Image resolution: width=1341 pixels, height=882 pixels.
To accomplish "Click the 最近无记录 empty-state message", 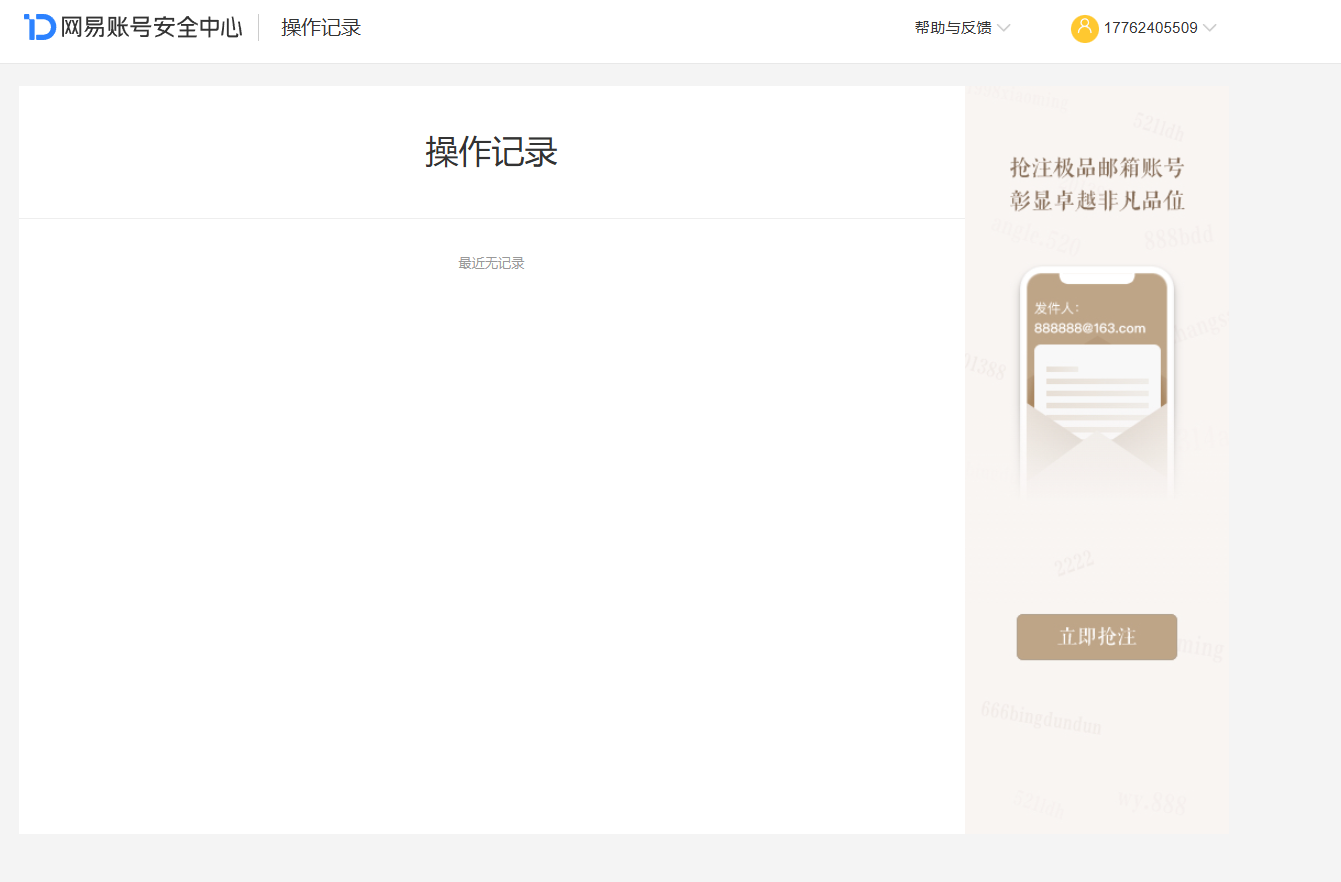I will [491, 263].
